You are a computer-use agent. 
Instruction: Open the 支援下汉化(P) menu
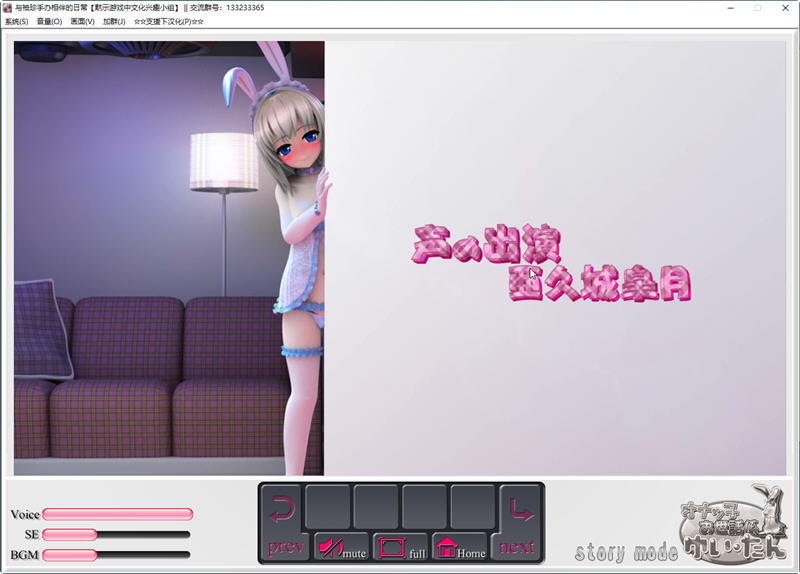point(168,21)
